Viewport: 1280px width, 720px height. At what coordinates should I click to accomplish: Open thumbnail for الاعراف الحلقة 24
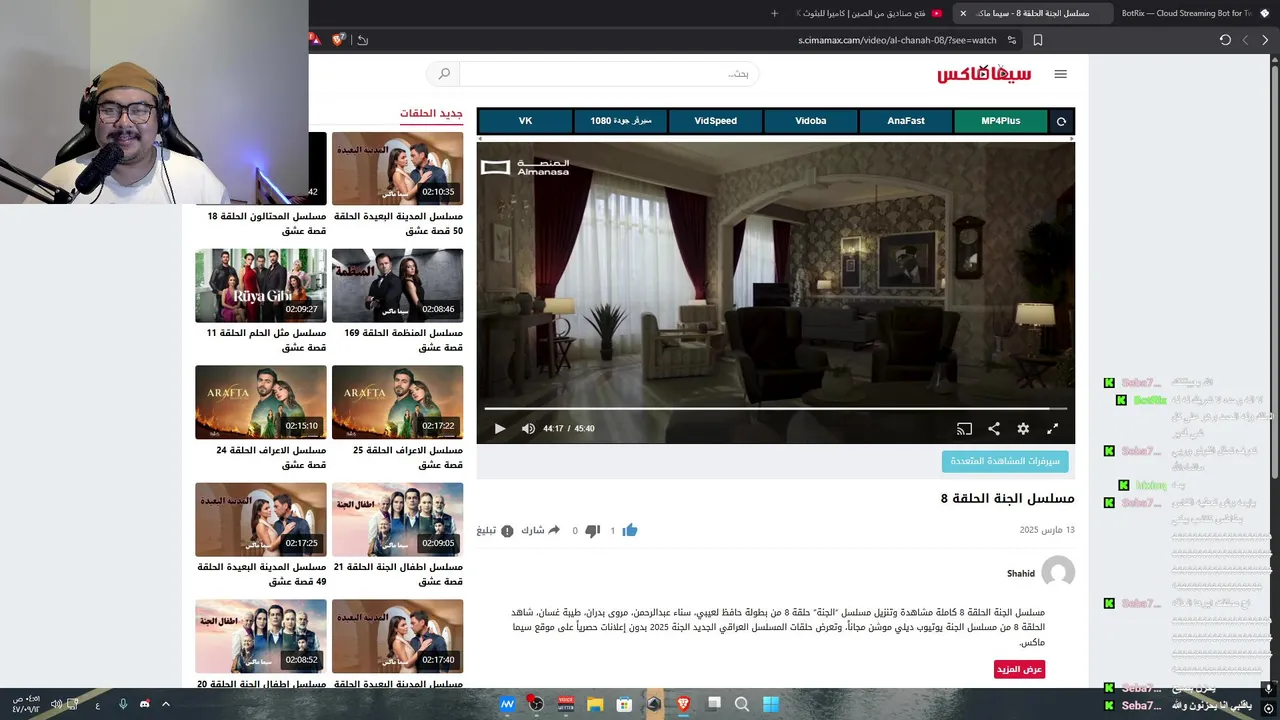tap(261, 402)
